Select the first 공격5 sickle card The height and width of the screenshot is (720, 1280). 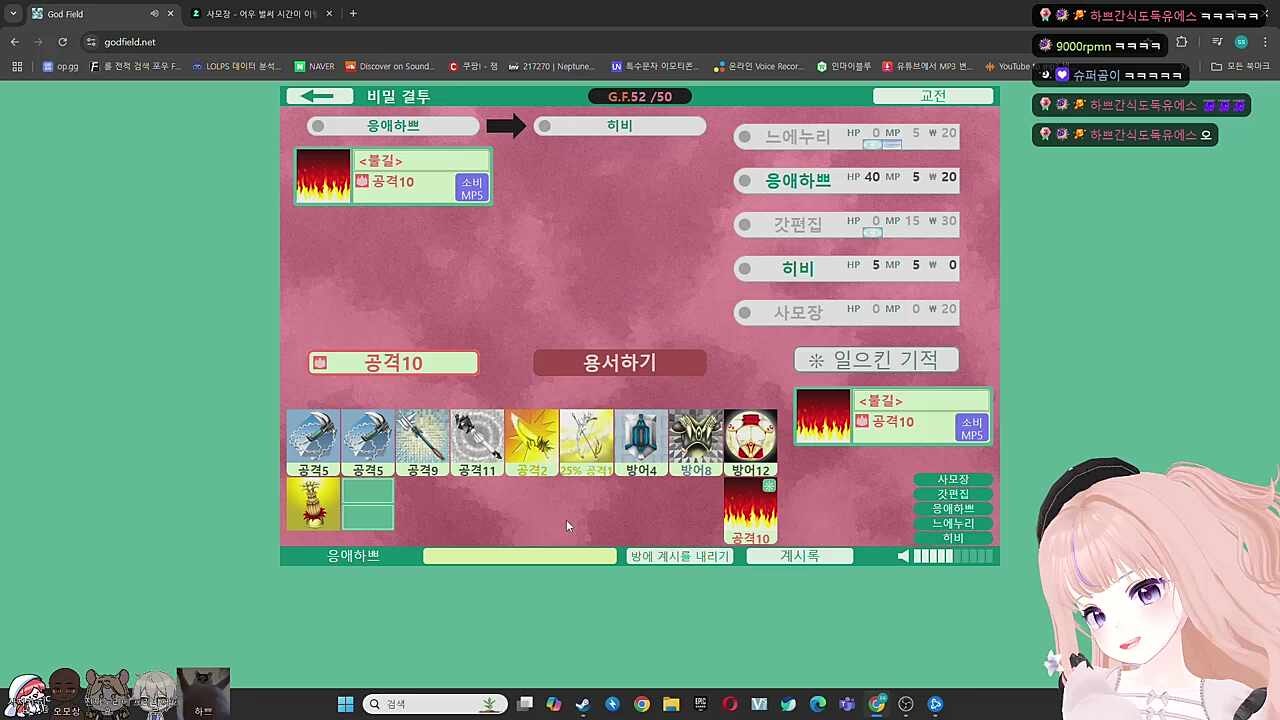pos(313,443)
